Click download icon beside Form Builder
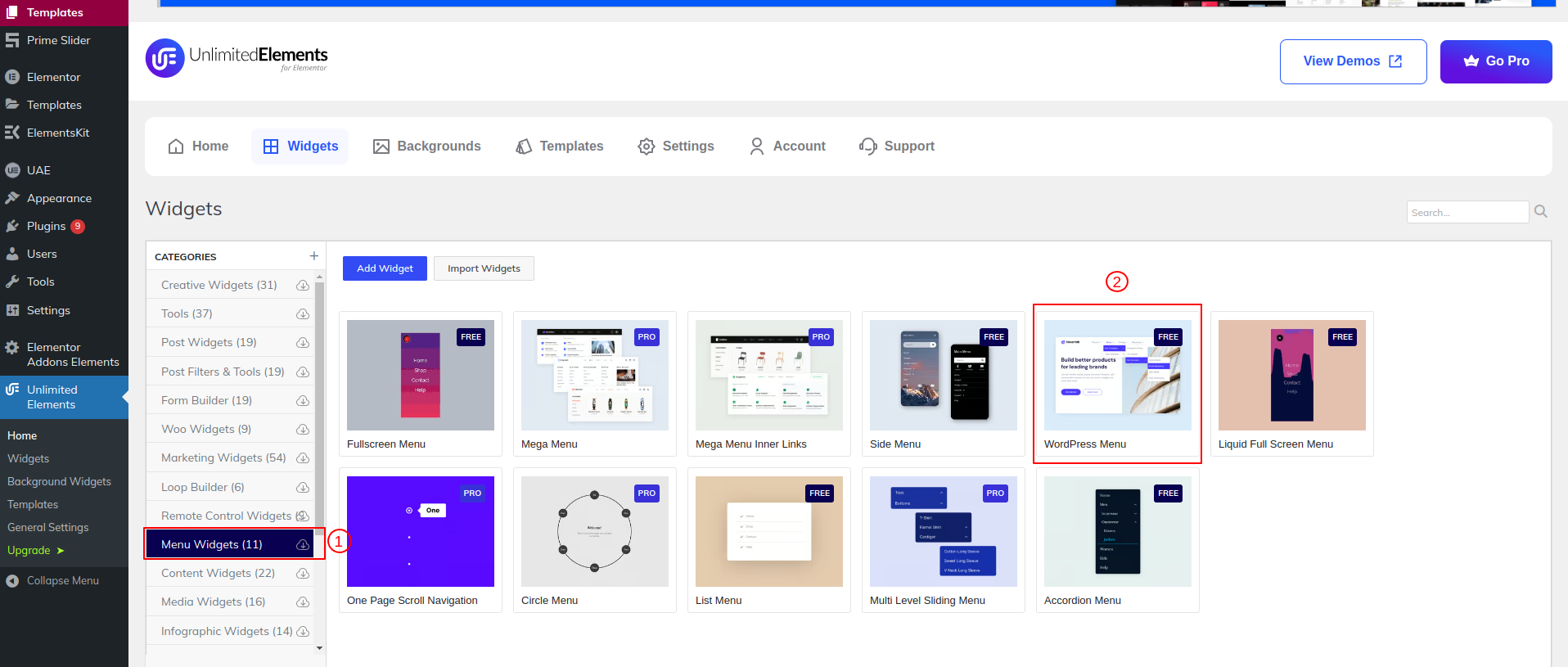The width and height of the screenshot is (1568, 667). point(303,401)
